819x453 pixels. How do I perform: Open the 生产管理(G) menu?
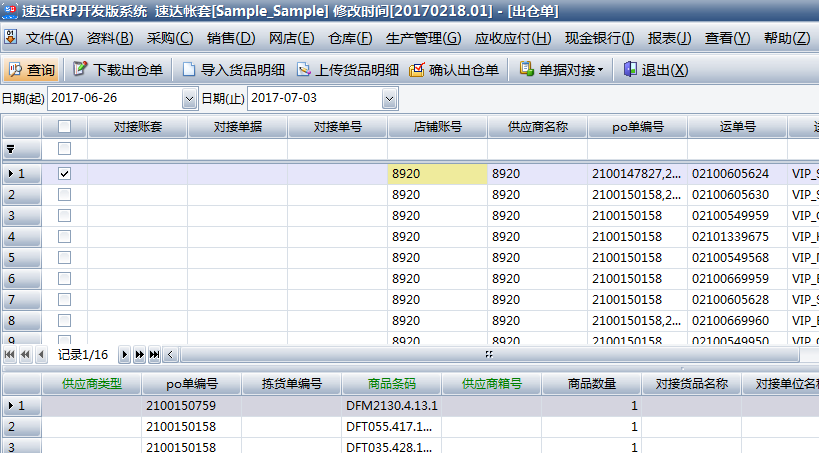point(424,38)
